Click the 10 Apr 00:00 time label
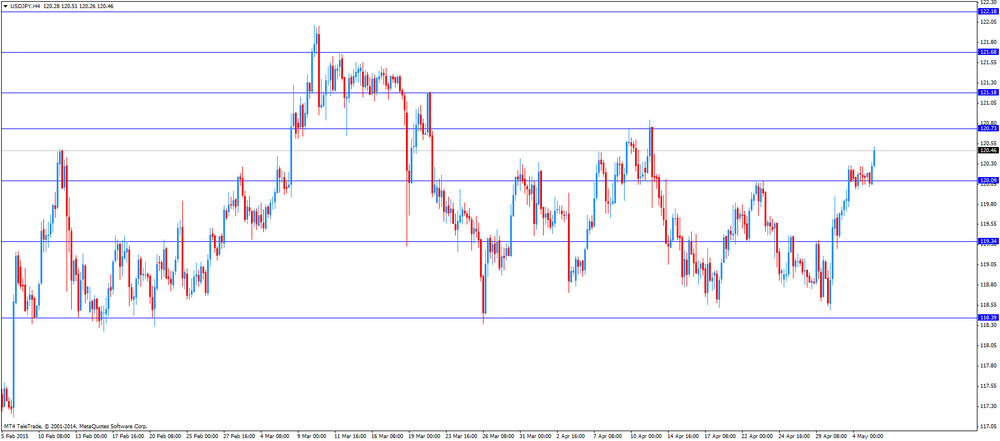Screen dimensions: 1000x441 pos(646,437)
